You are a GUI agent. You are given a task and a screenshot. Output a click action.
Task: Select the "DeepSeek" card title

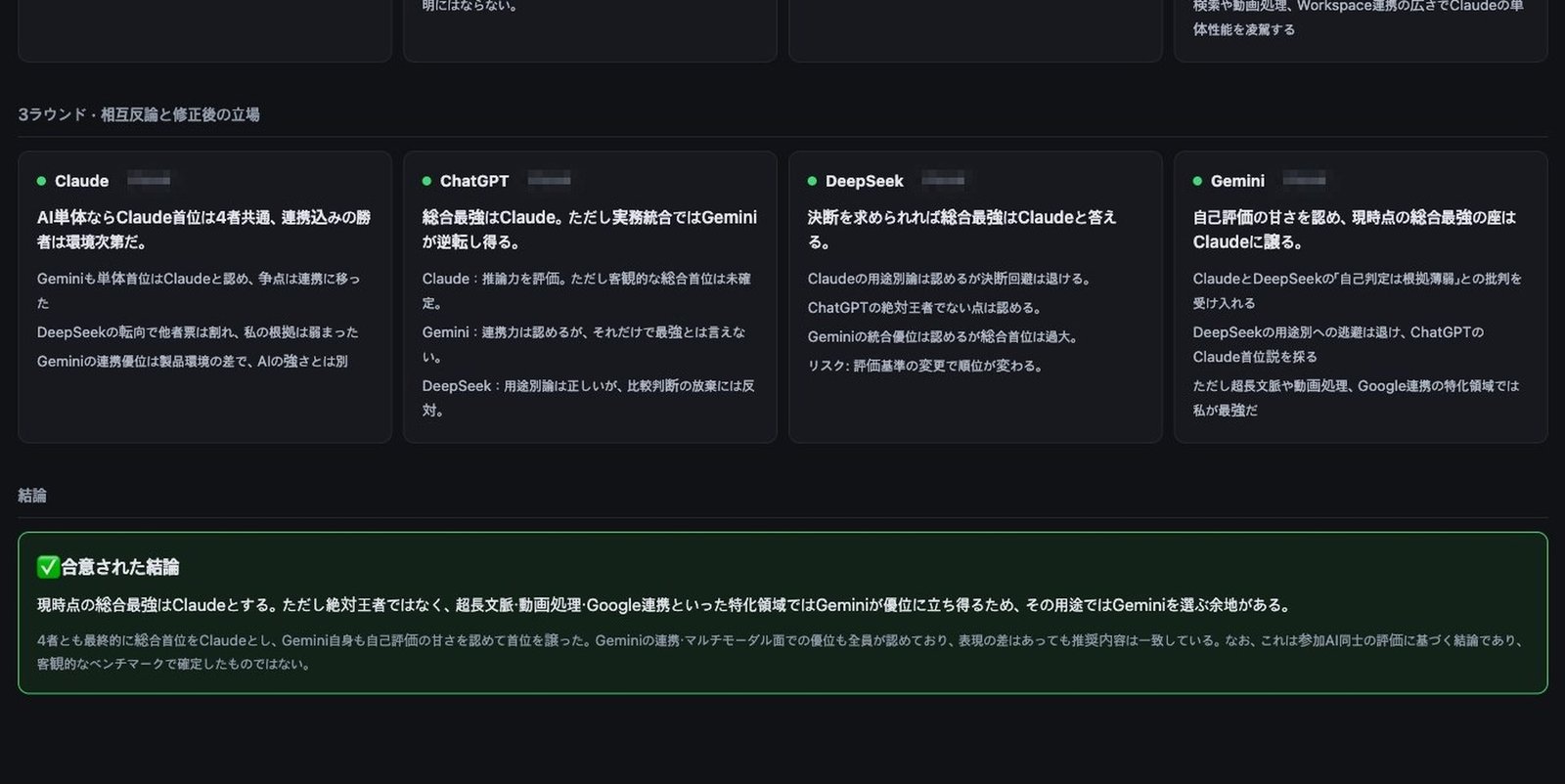pos(865,181)
